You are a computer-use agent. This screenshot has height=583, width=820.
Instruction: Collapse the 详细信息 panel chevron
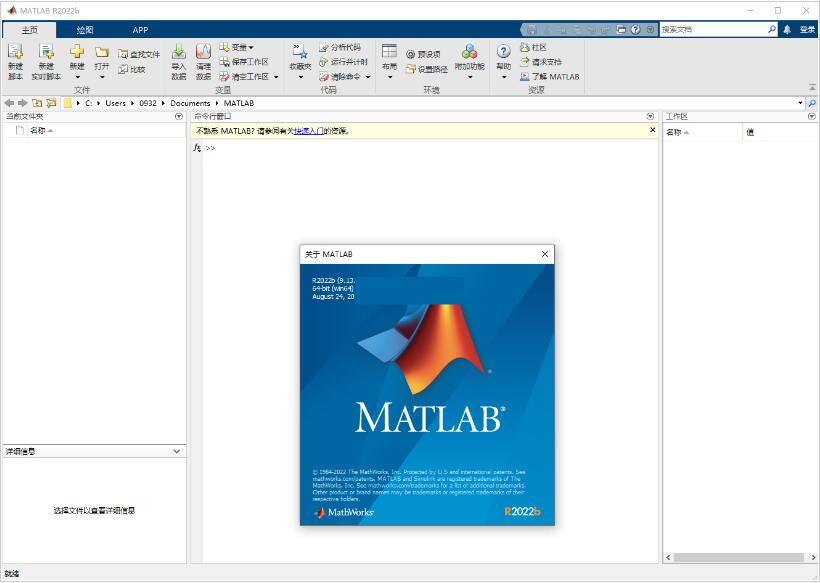click(177, 451)
